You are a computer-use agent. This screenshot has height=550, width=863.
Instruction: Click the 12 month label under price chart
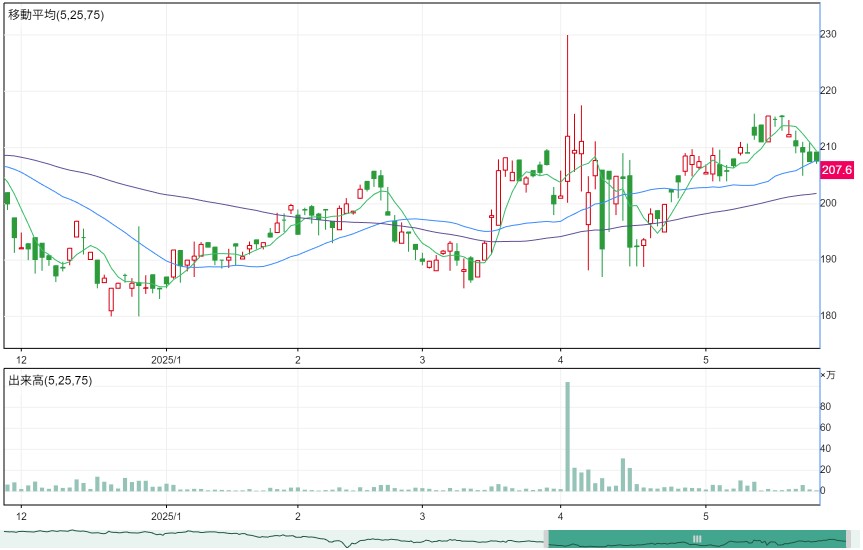(21, 360)
